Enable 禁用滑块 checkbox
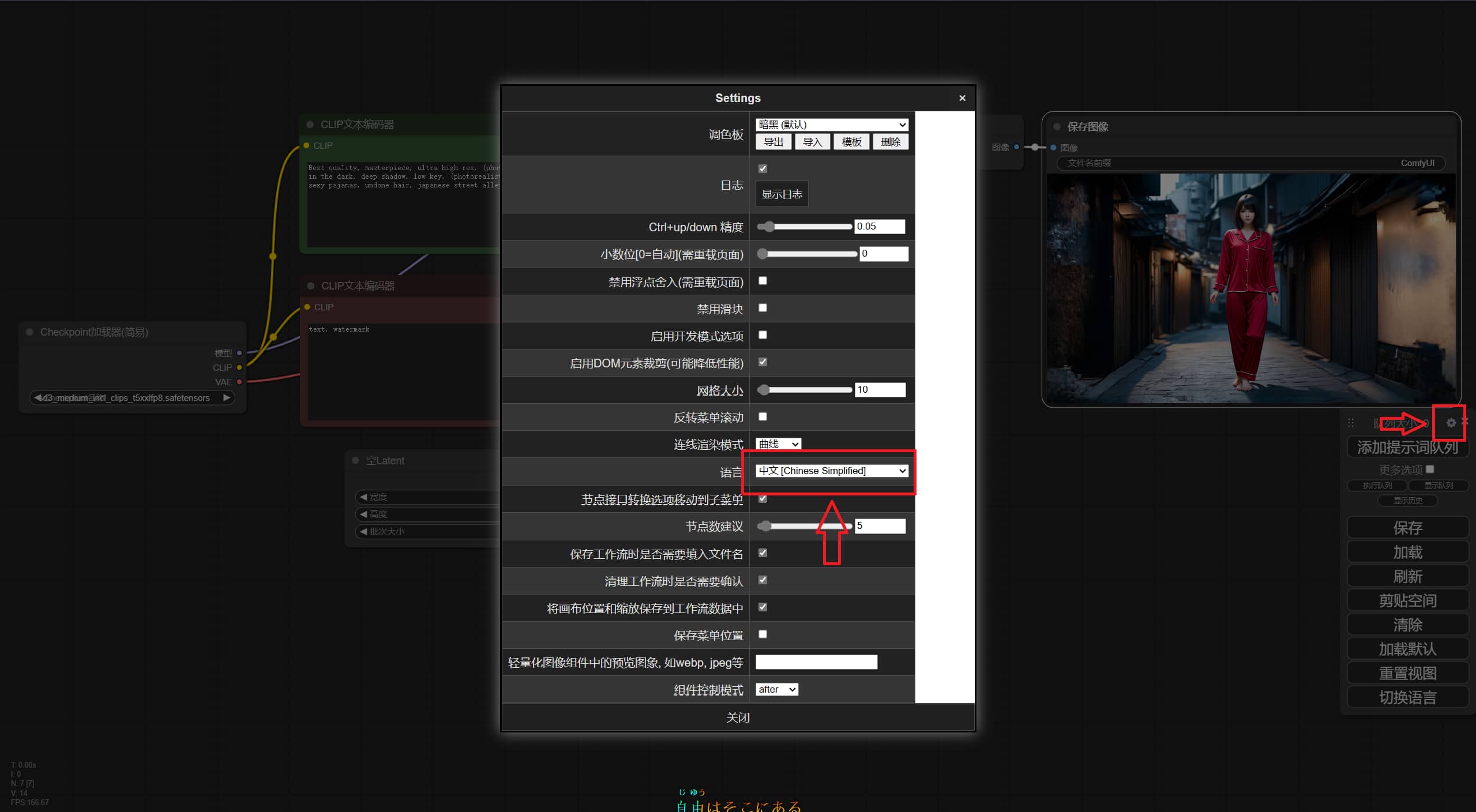The height and width of the screenshot is (812, 1476). pyautogui.click(x=763, y=308)
